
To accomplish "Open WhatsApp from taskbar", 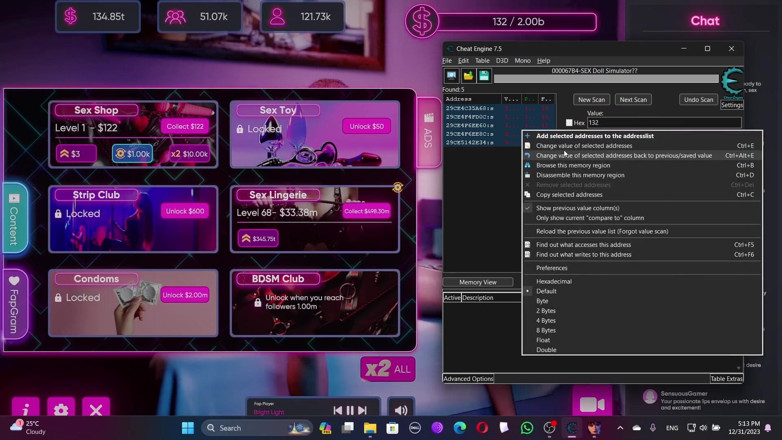I will (527, 428).
